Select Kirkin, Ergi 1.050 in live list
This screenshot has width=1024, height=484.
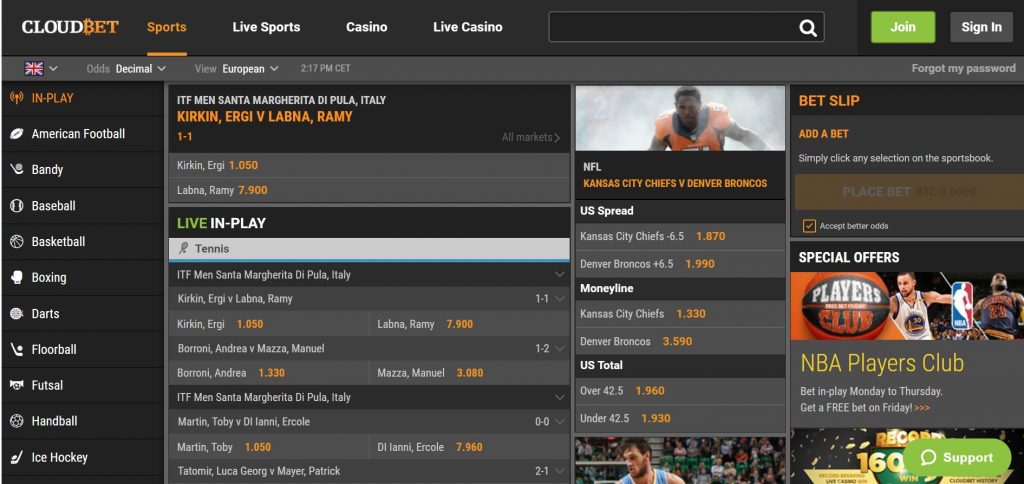click(x=268, y=324)
